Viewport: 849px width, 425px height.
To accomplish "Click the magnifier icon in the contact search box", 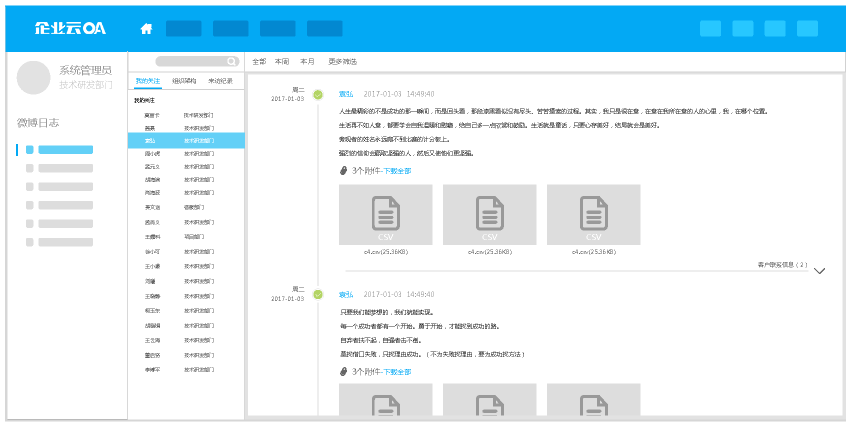I will (x=232, y=61).
